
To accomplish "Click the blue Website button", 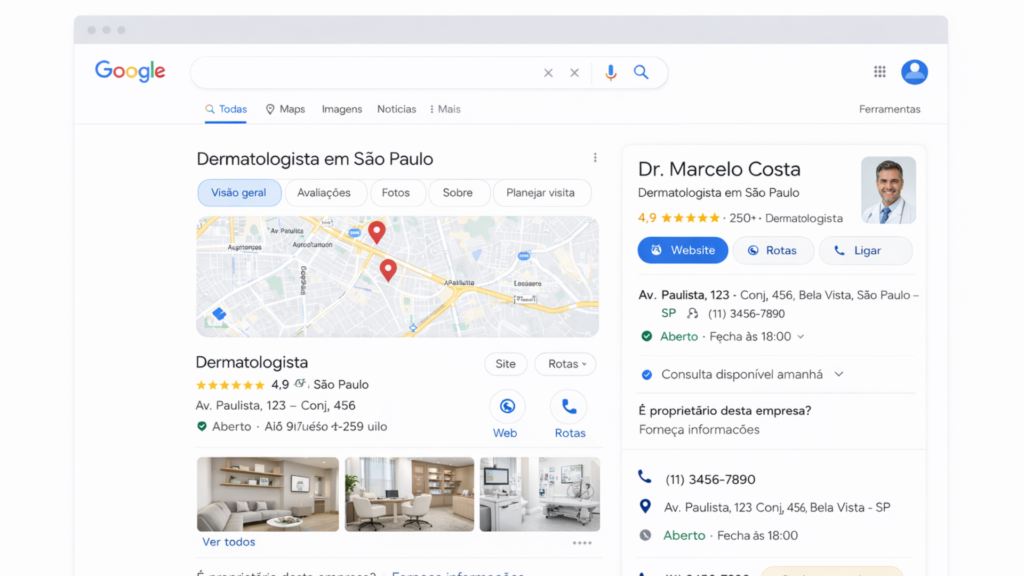I will (682, 250).
